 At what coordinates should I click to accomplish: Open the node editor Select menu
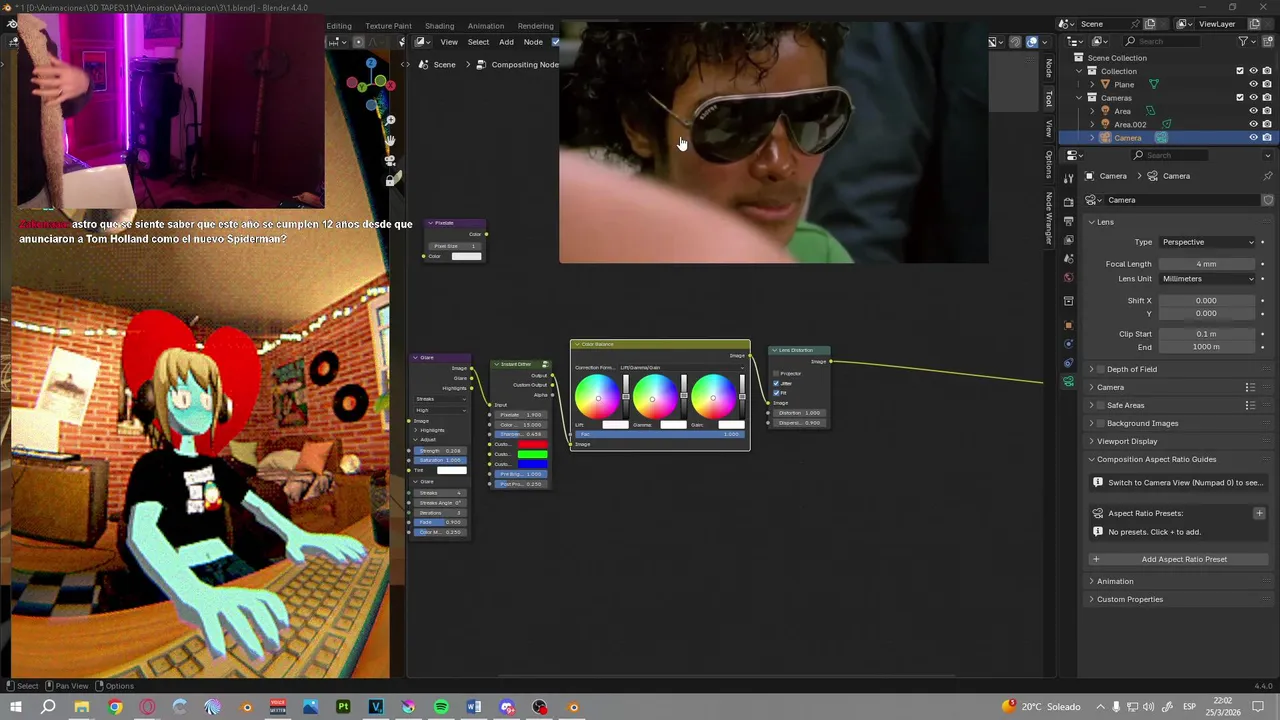click(x=478, y=42)
